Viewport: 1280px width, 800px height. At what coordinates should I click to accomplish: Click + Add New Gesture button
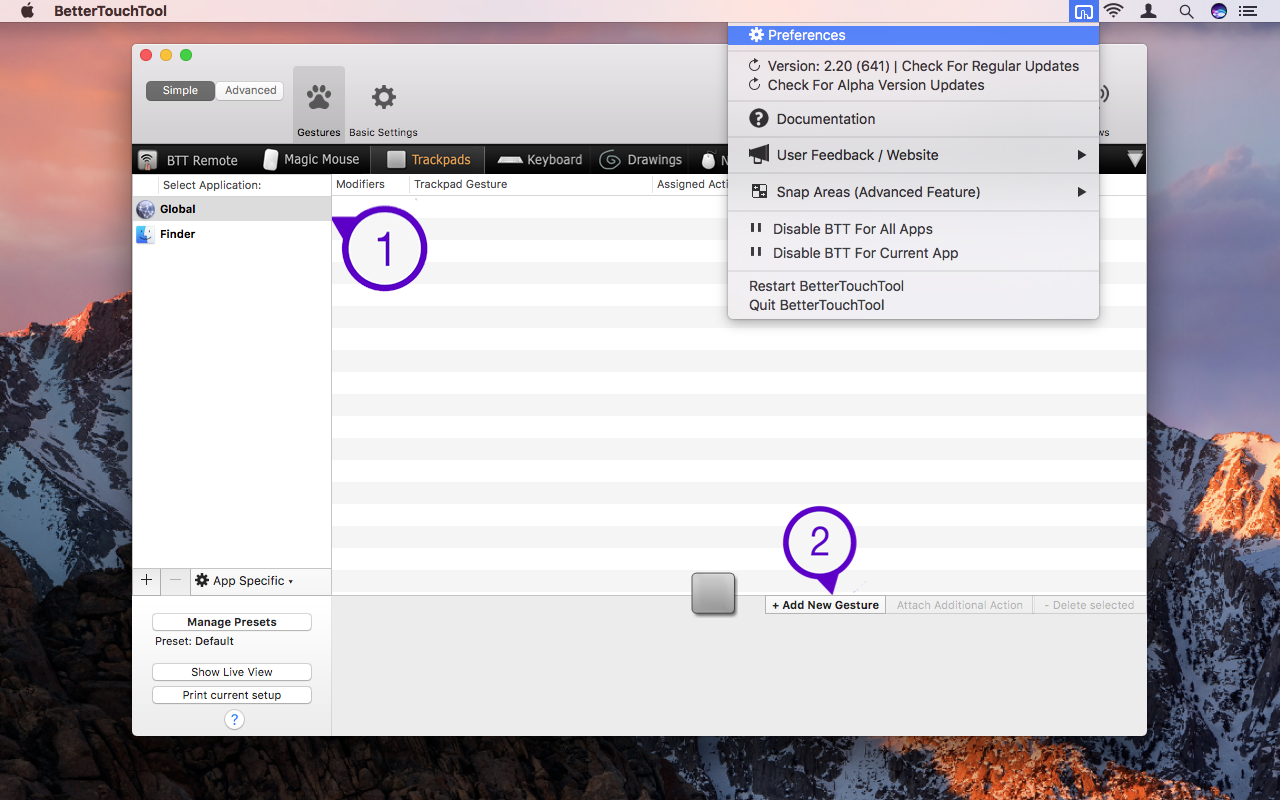tap(826, 605)
